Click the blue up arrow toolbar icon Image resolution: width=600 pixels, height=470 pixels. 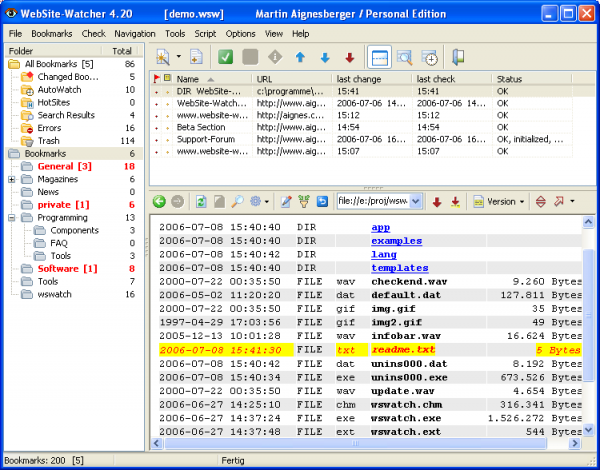tap(300, 58)
